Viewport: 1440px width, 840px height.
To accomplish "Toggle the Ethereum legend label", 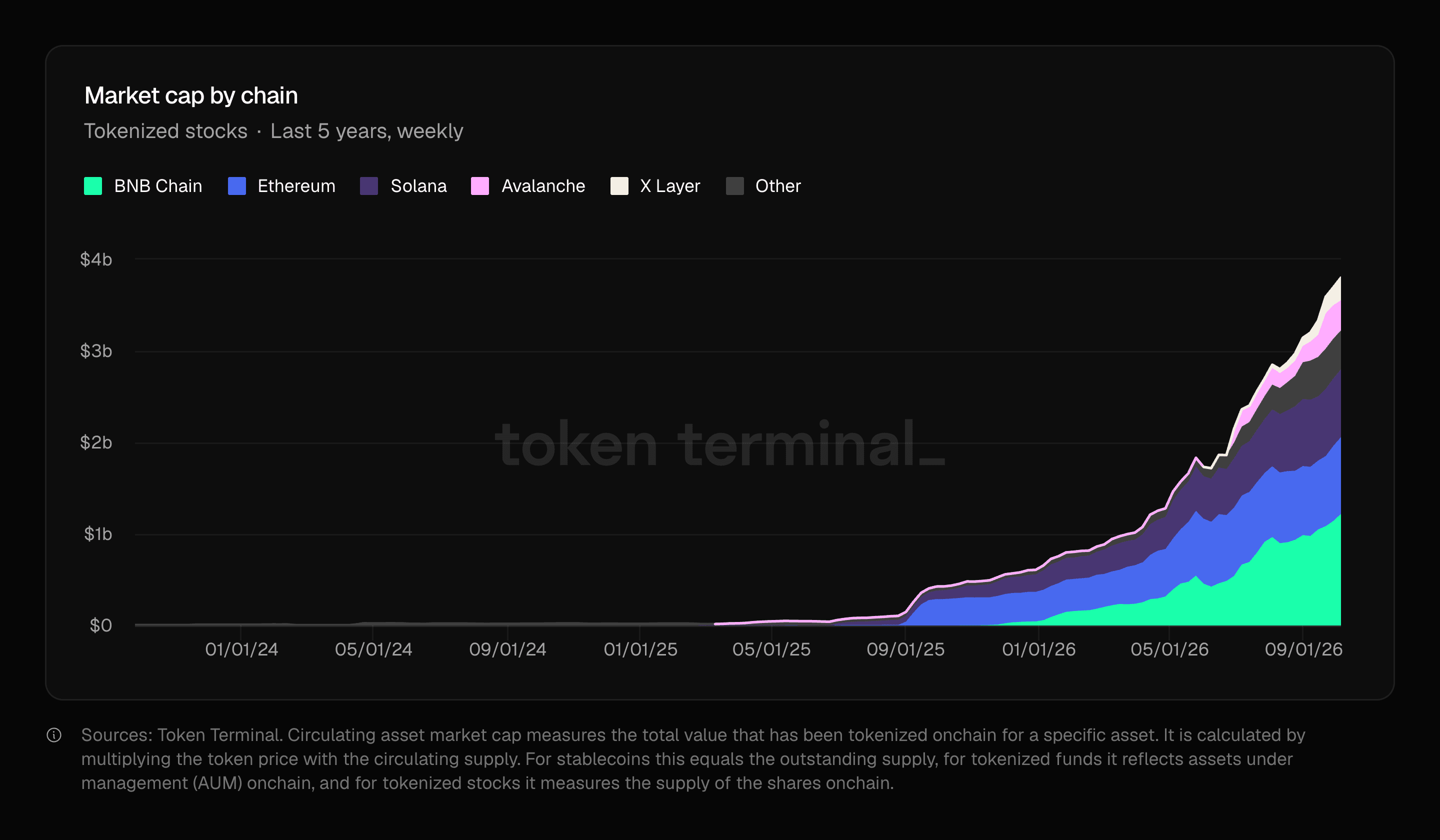I will [296, 186].
